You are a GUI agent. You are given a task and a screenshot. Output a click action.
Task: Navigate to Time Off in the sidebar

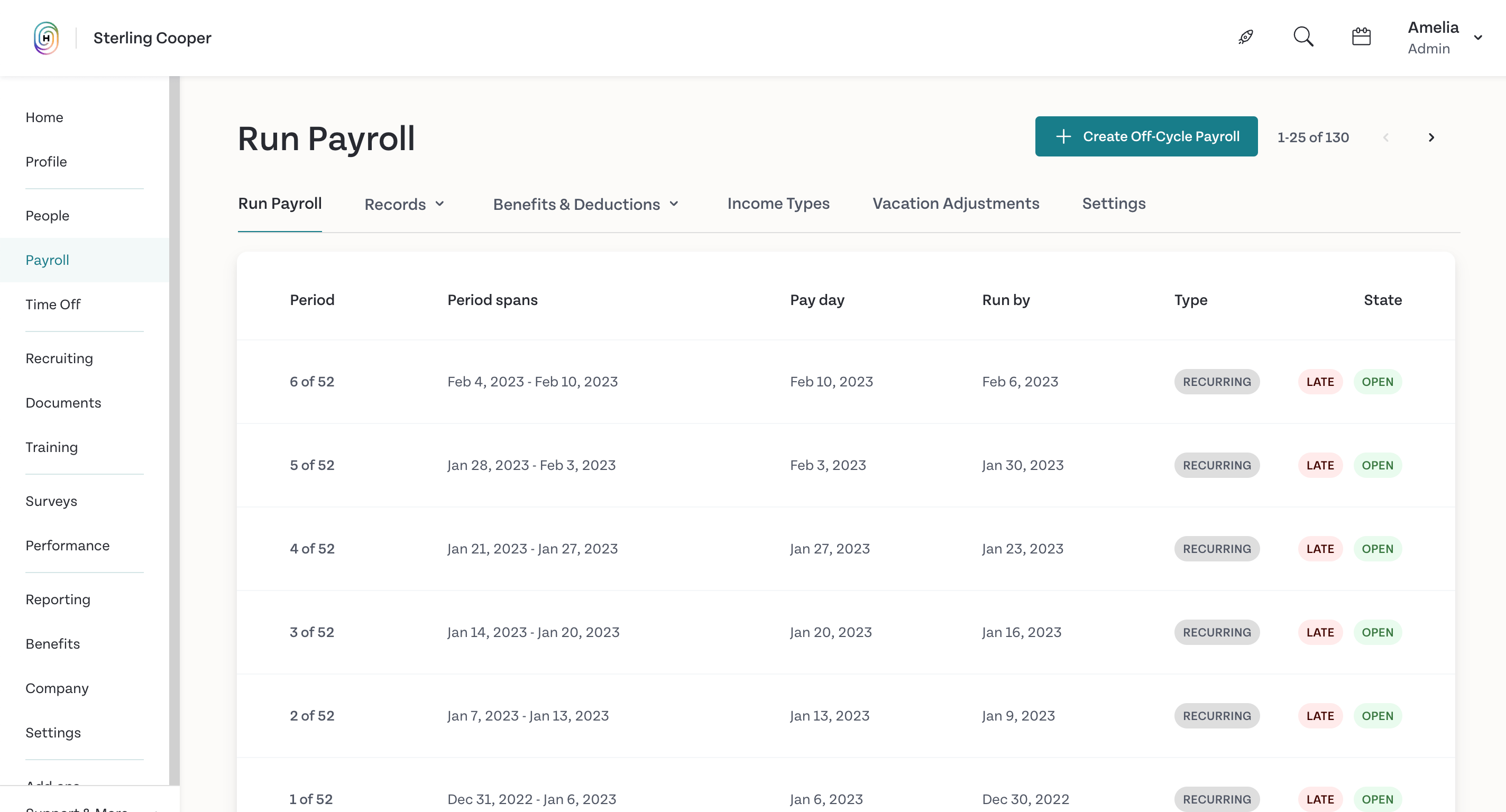tap(53, 304)
